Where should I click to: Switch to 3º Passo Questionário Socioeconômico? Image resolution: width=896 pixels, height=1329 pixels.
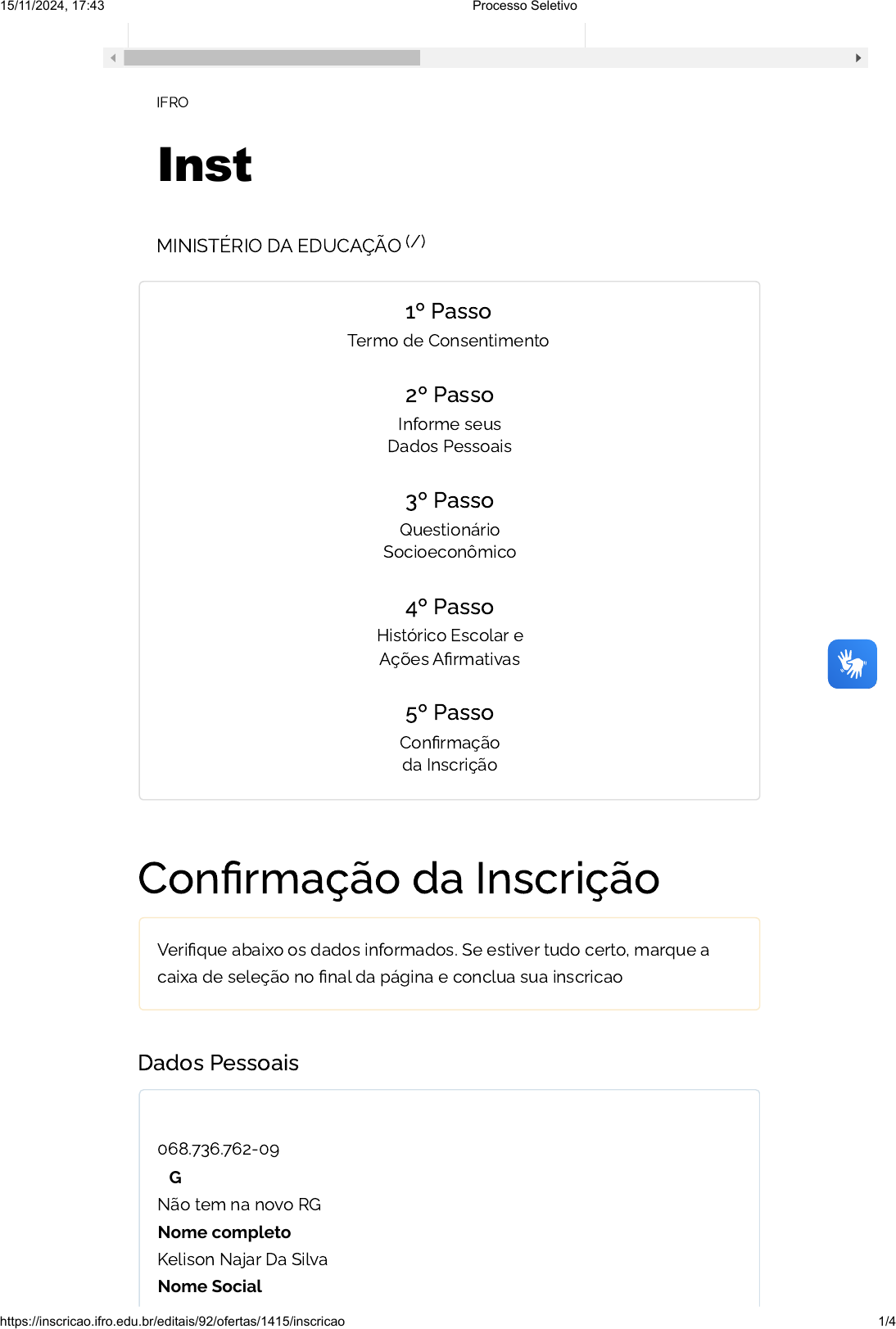tap(449, 525)
